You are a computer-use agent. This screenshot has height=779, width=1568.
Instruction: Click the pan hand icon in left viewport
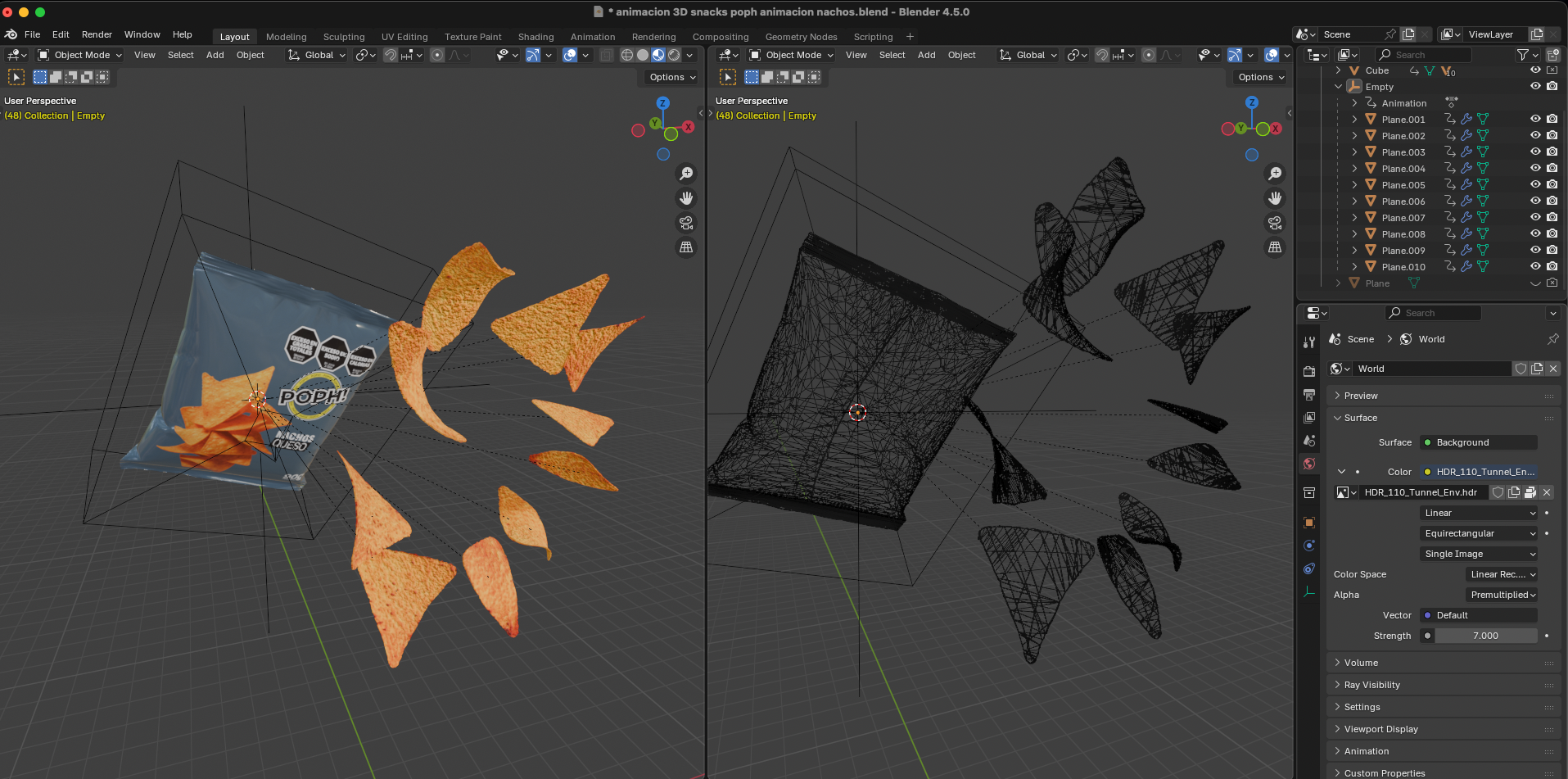click(x=686, y=198)
